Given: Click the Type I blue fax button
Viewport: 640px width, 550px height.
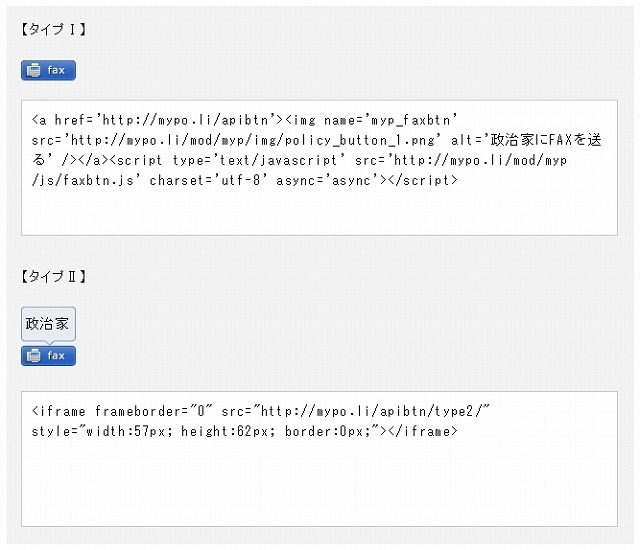Looking at the screenshot, I should (x=48, y=70).
